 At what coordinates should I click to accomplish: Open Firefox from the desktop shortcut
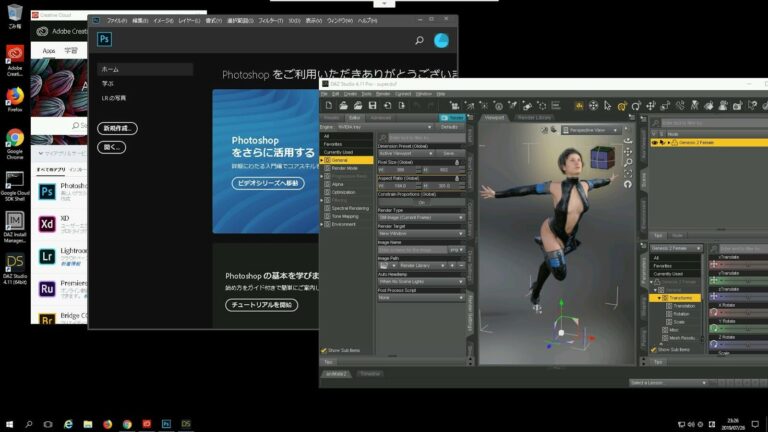tap(15, 99)
